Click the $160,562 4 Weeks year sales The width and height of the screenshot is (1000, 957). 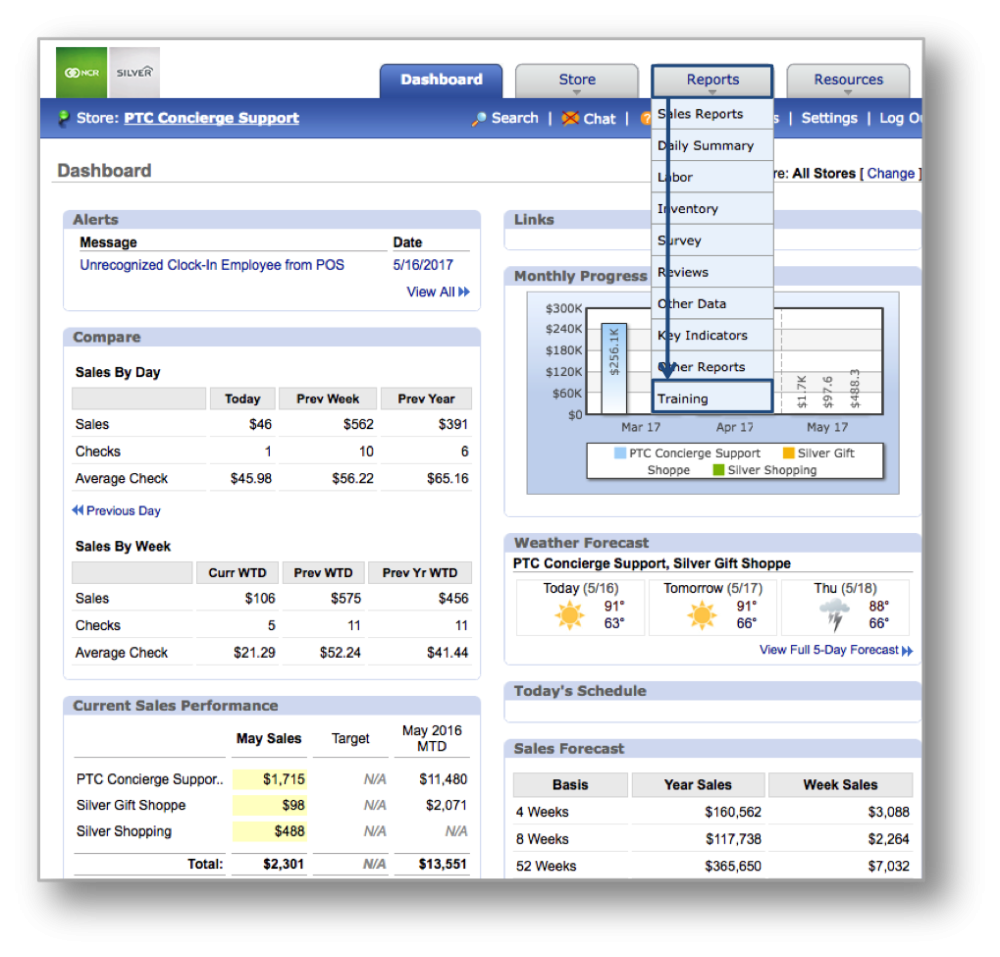(733, 812)
